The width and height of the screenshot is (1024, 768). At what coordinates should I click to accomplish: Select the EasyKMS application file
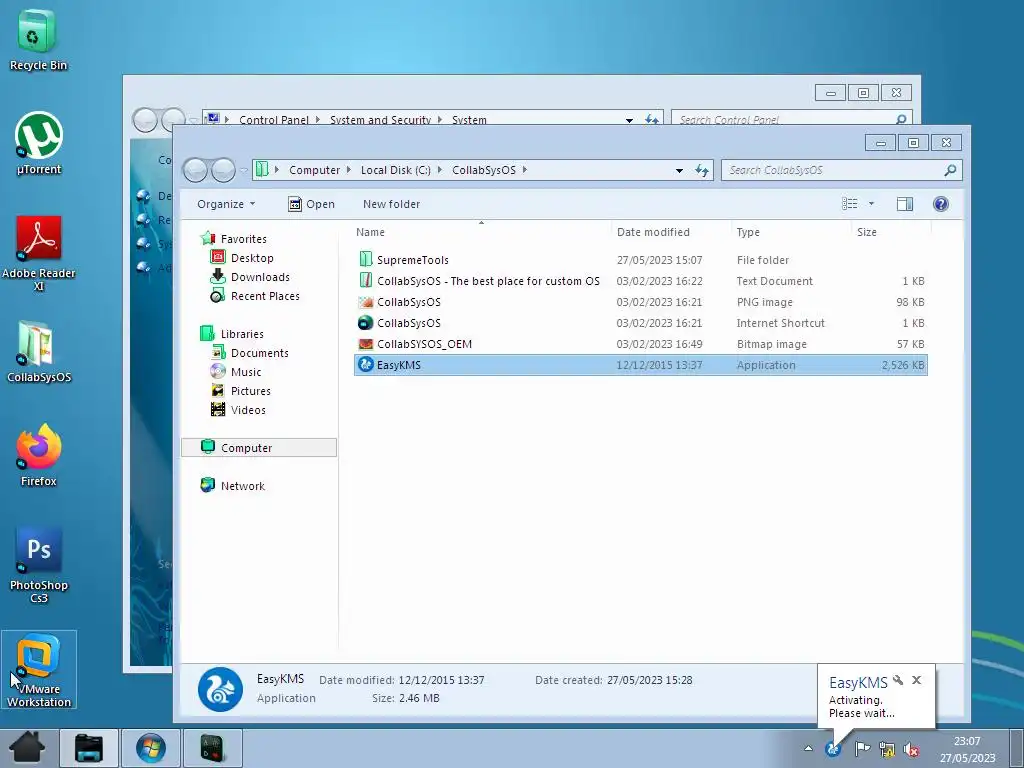pyautogui.click(x=641, y=365)
